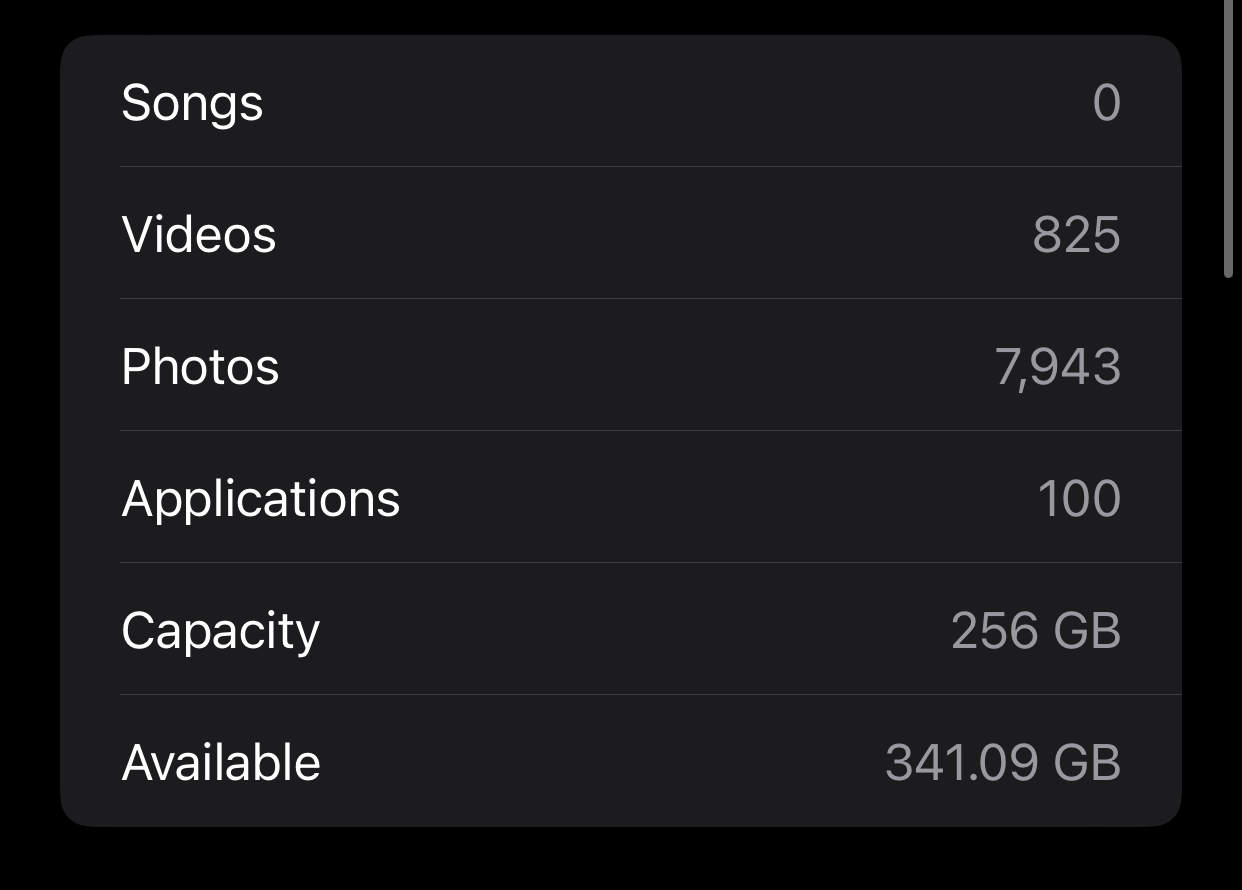1242x890 pixels.
Task: Tap the Available label
Action: [221, 763]
